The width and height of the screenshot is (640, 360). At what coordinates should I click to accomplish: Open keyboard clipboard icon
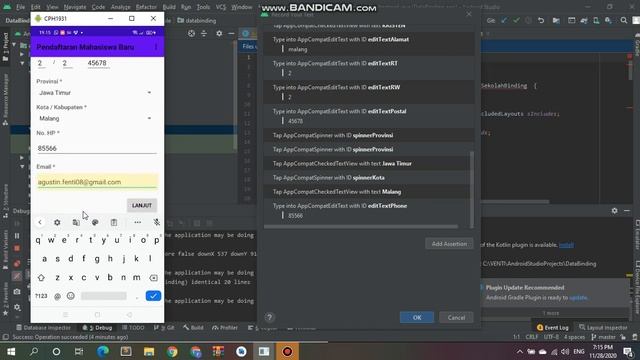click(x=114, y=222)
